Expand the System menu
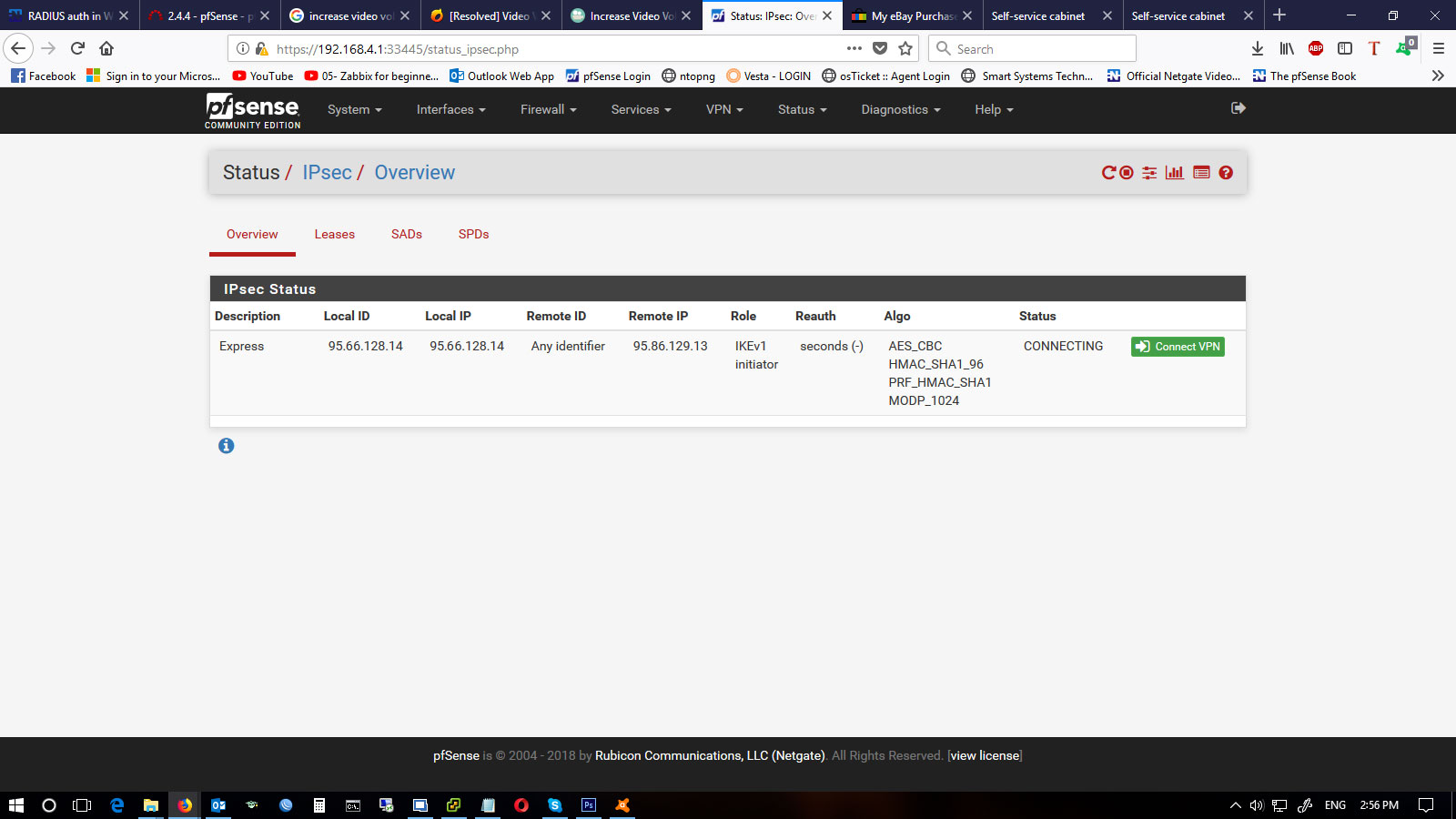 click(354, 109)
